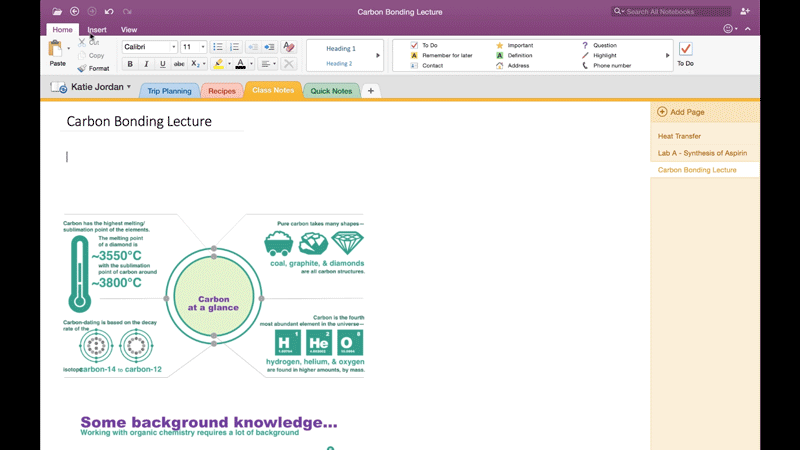Toggle underline formatting
Screen dimensions: 800x450
163,64
